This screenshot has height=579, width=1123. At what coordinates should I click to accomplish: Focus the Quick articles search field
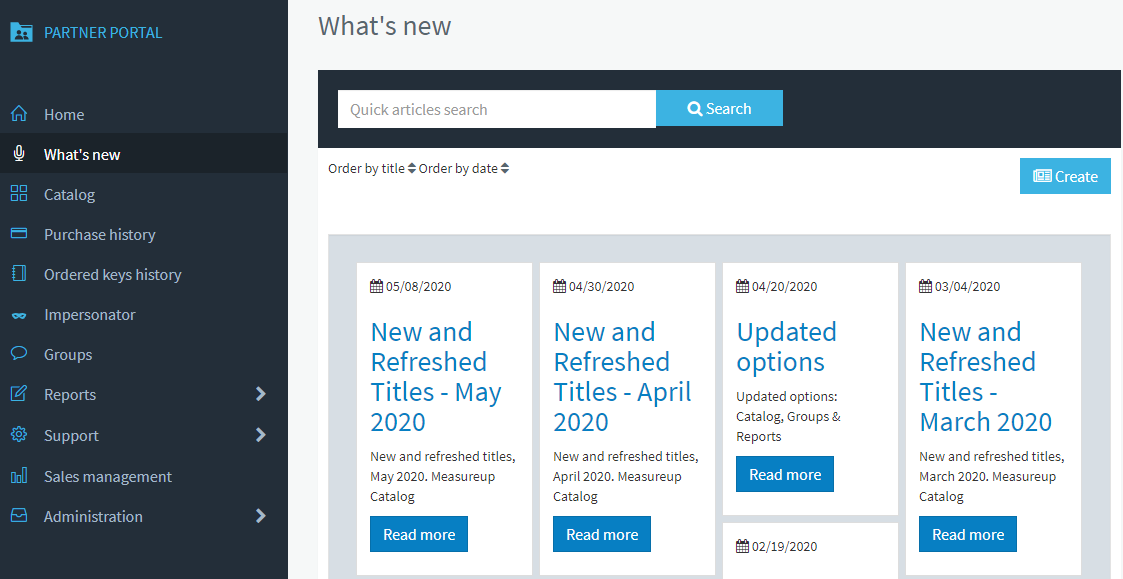pos(496,109)
